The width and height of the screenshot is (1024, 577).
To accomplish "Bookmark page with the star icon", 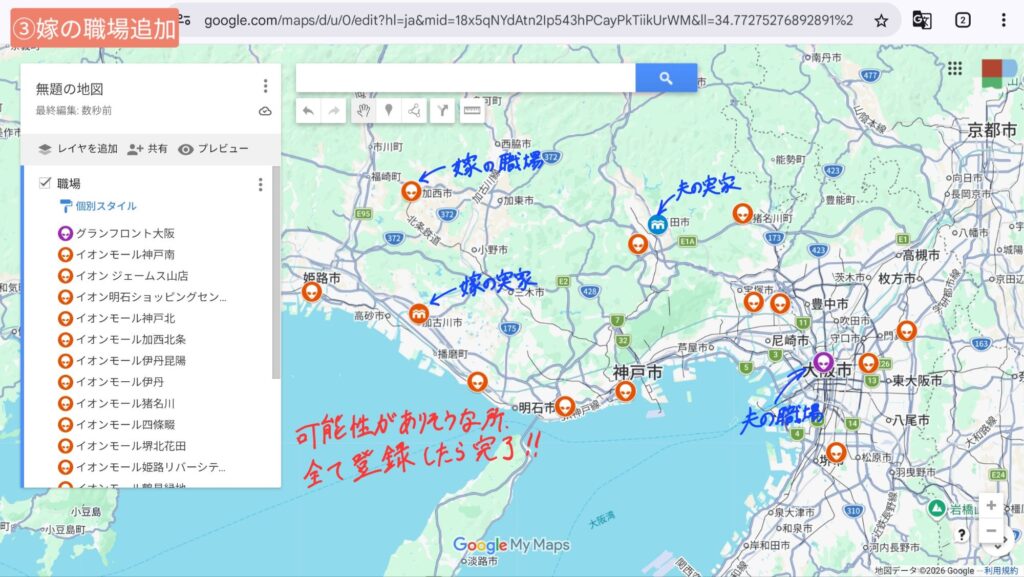I will click(881, 20).
